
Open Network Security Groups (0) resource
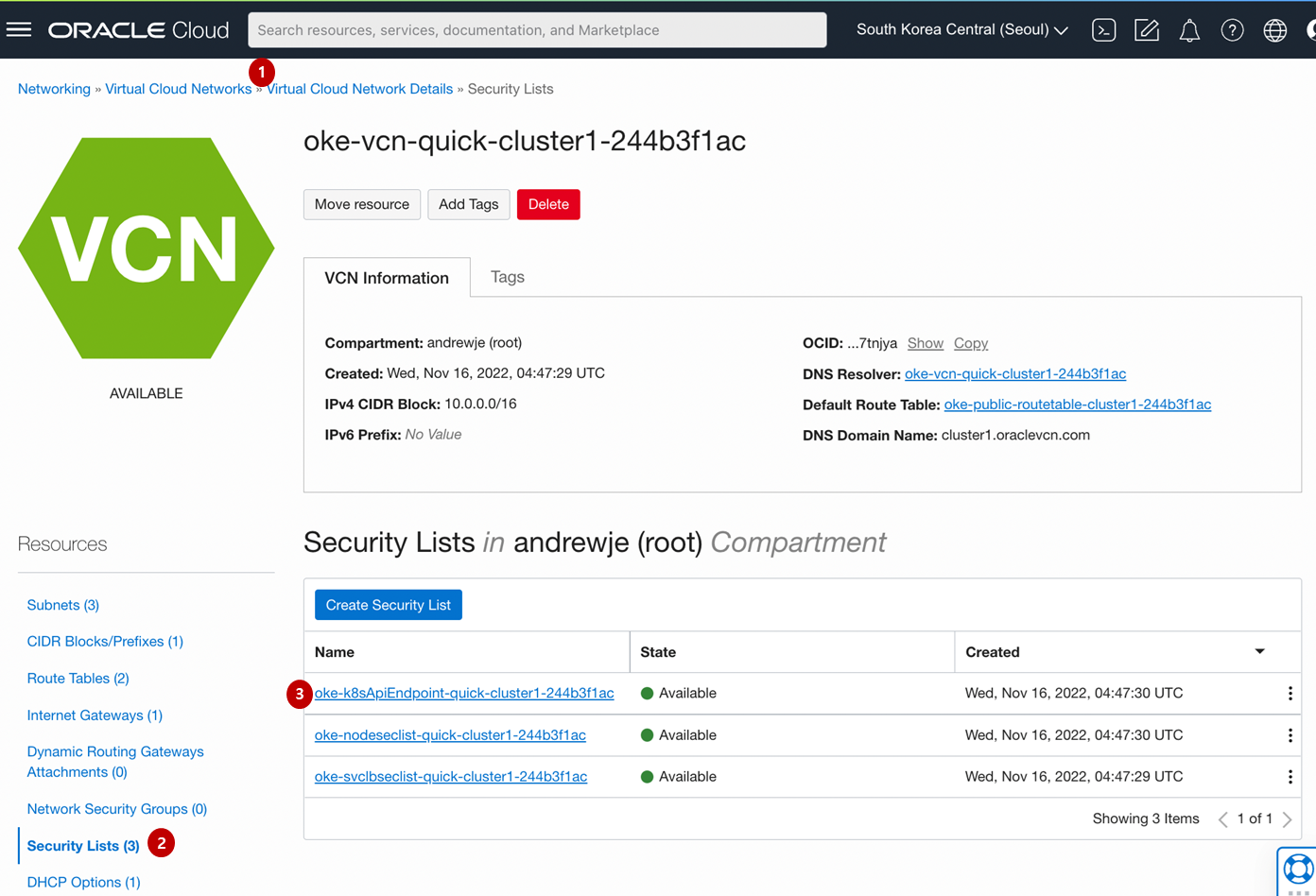point(117,809)
